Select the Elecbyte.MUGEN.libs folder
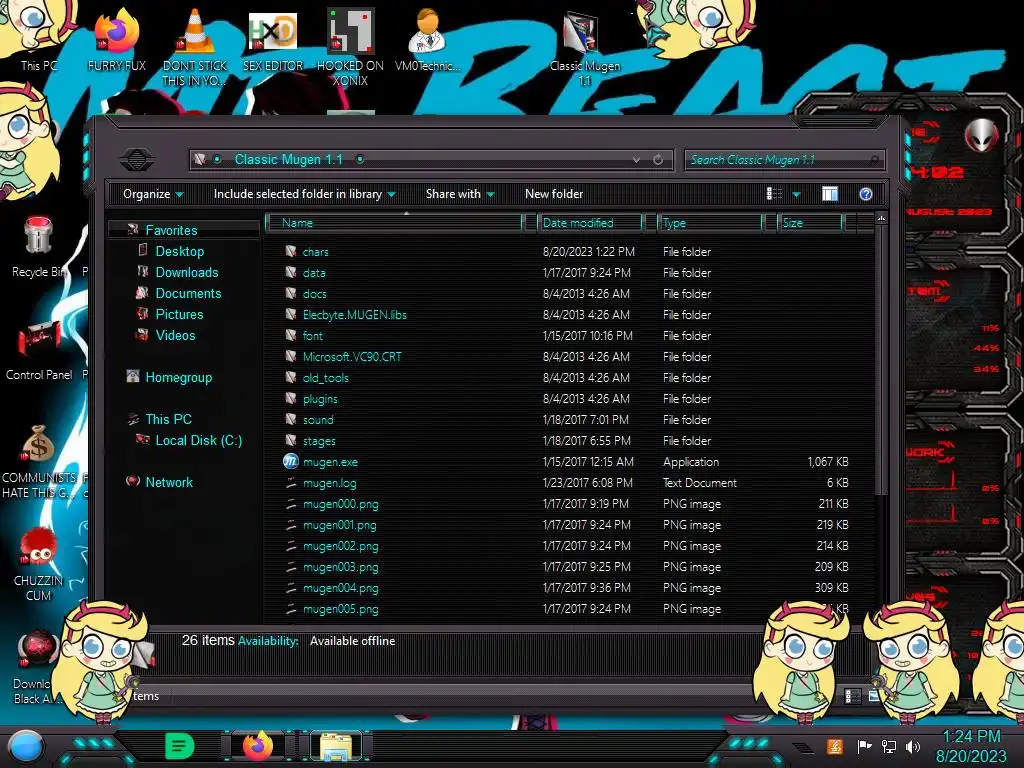Viewport: 1024px width, 768px height. click(x=355, y=314)
